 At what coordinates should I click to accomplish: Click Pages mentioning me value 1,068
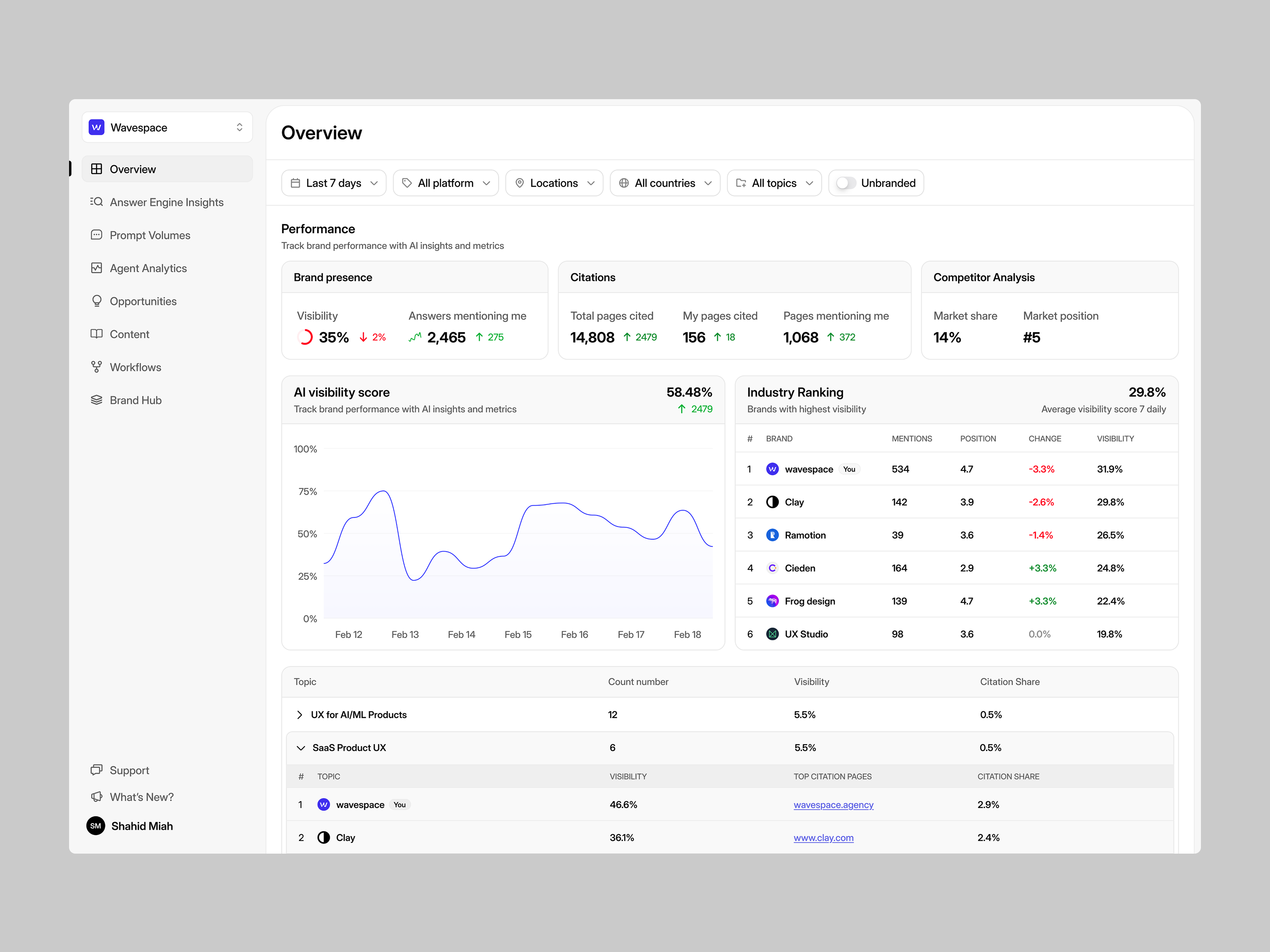tap(800, 338)
